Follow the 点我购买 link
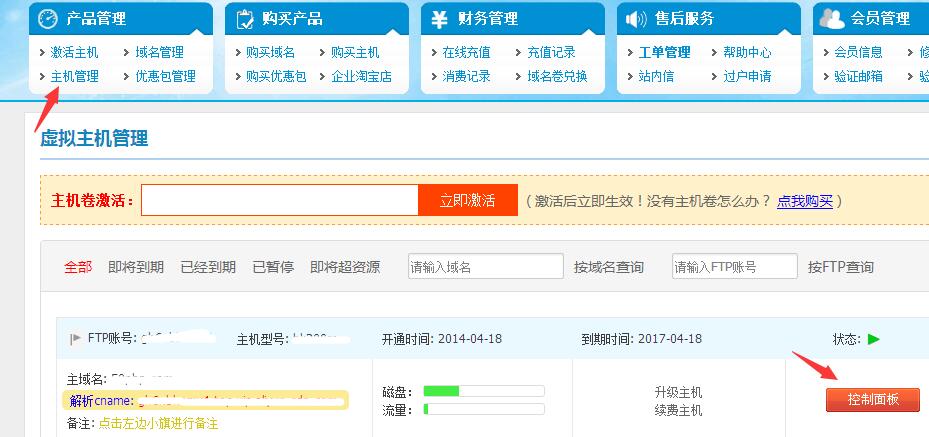 [x=804, y=200]
